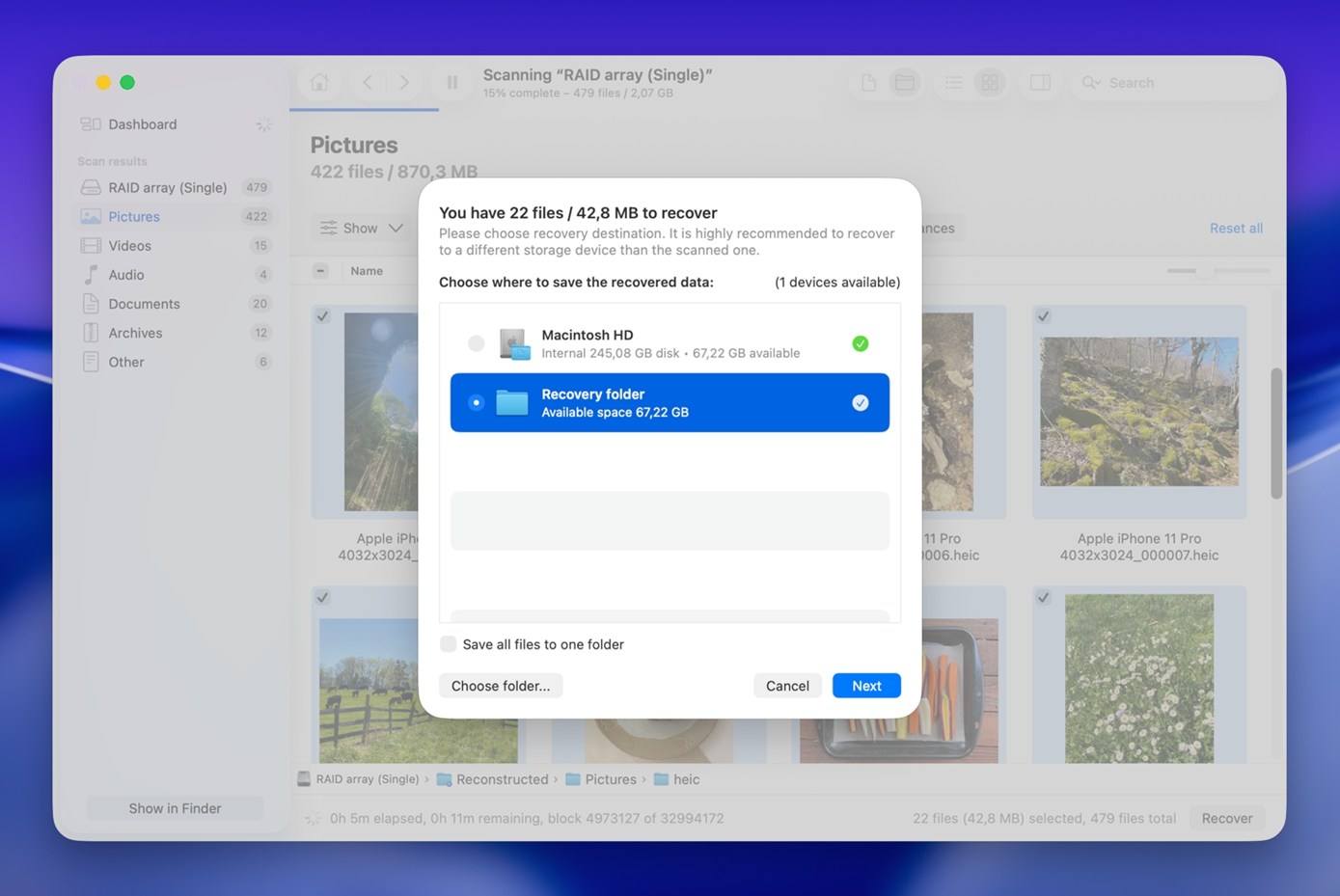
Task: Switch to grid view icon
Action: (x=990, y=83)
